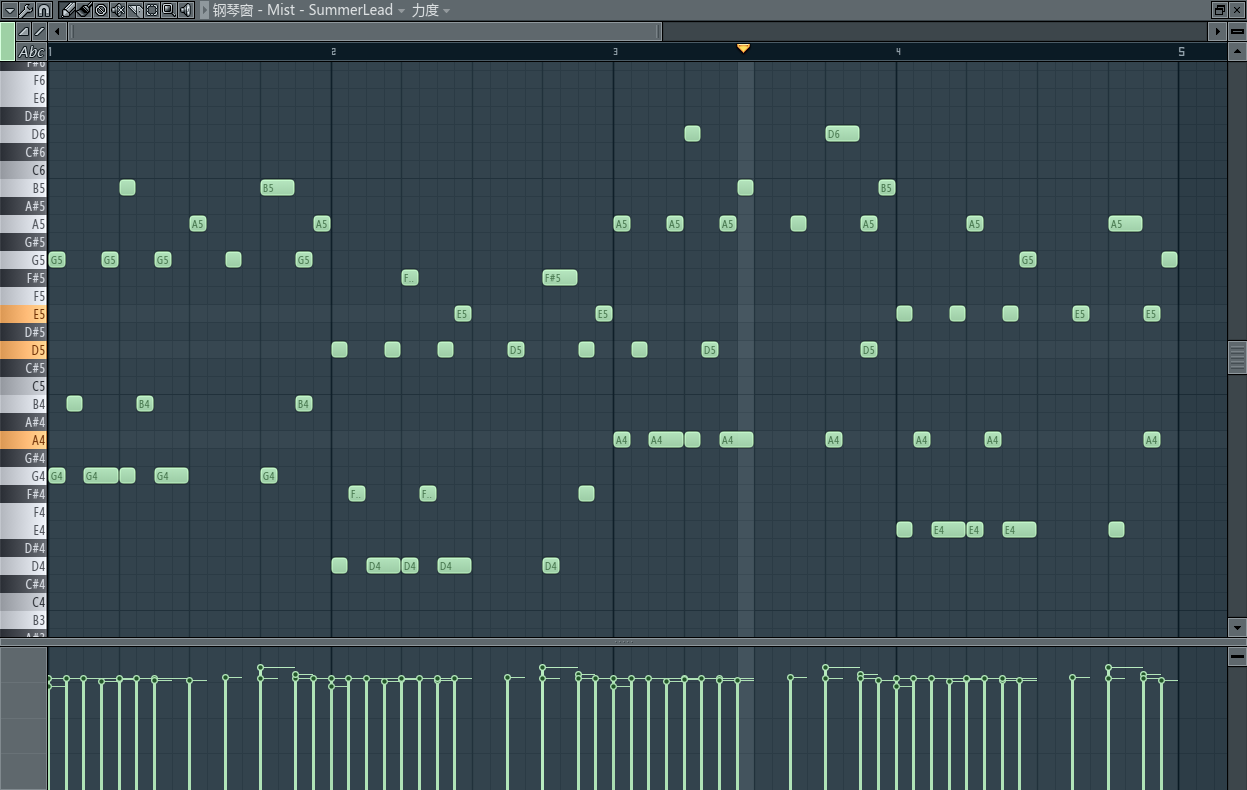Select the Playback speaker tool
The width and height of the screenshot is (1247, 790).
pyautogui.click(x=186, y=10)
